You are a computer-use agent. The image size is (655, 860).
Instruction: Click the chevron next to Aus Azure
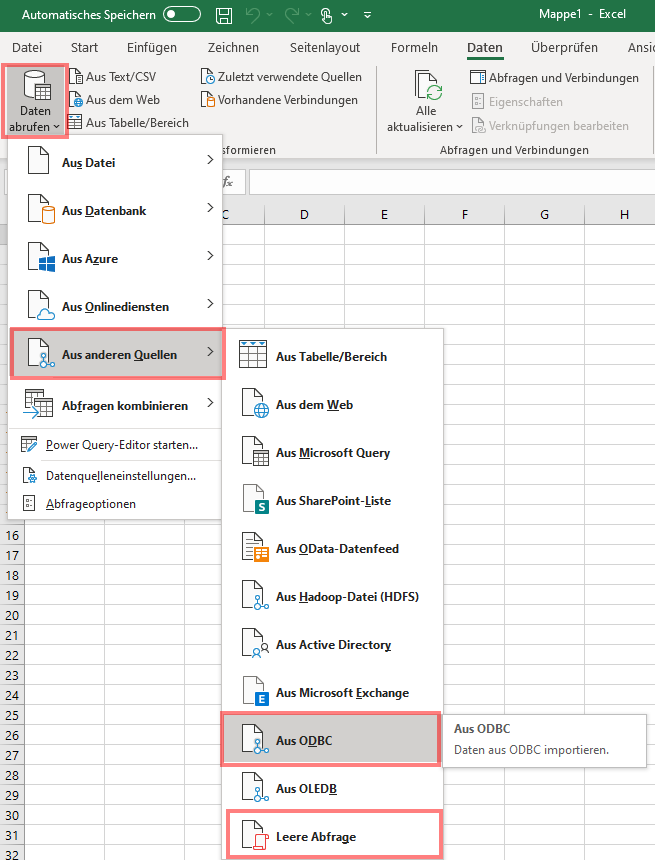[x=210, y=256]
